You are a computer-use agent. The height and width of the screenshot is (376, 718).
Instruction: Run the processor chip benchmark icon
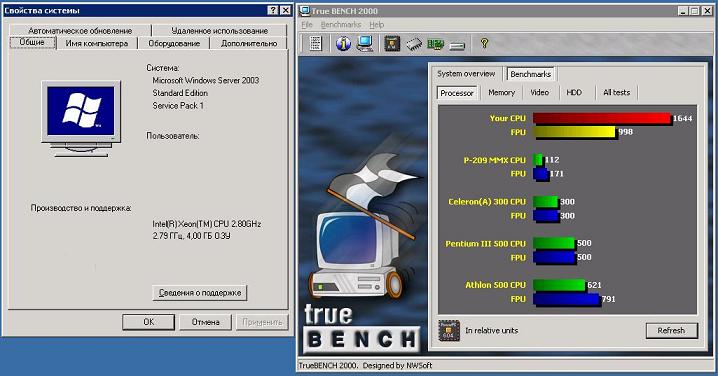392,44
